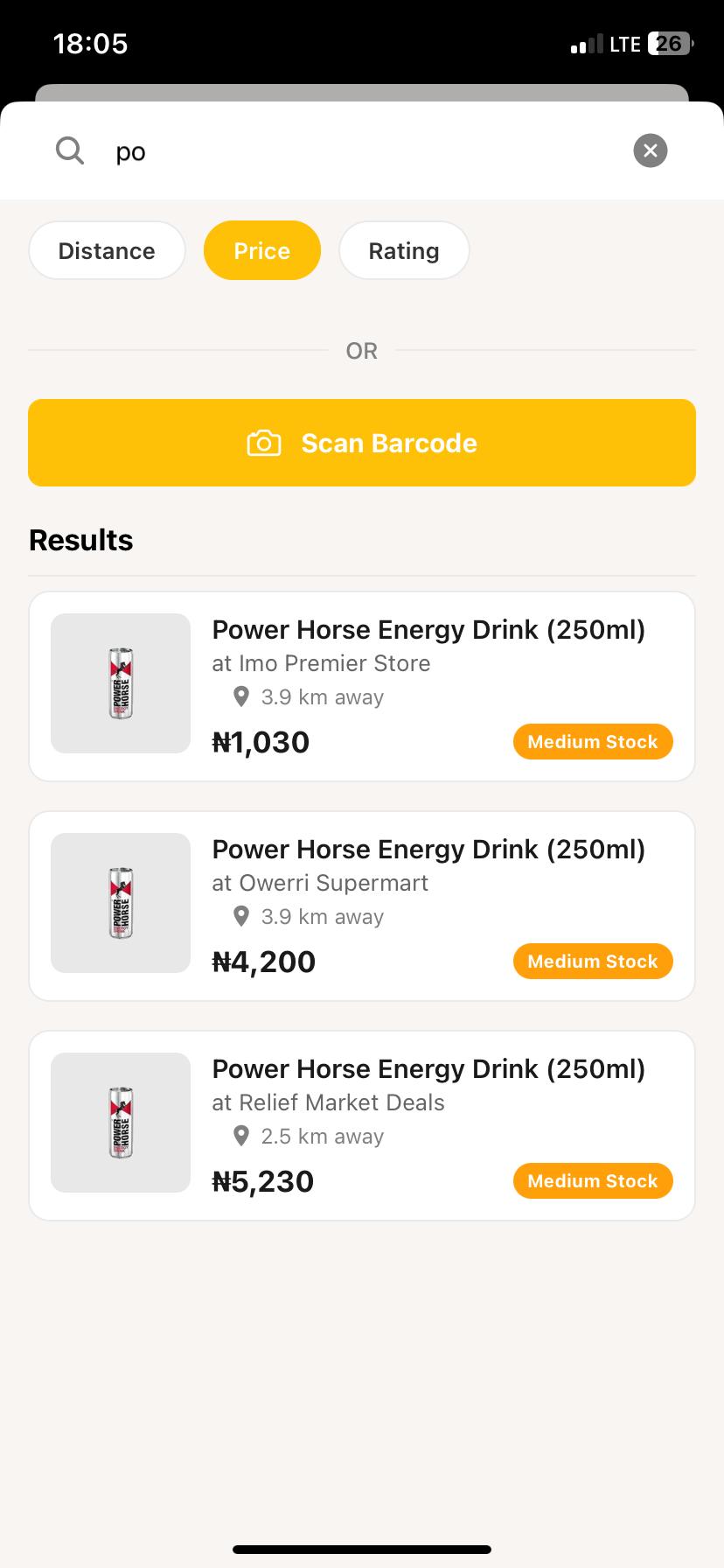Screen dimensions: 724x1568
Task: Tap location pin for Imo Premier Store
Action: [241, 697]
